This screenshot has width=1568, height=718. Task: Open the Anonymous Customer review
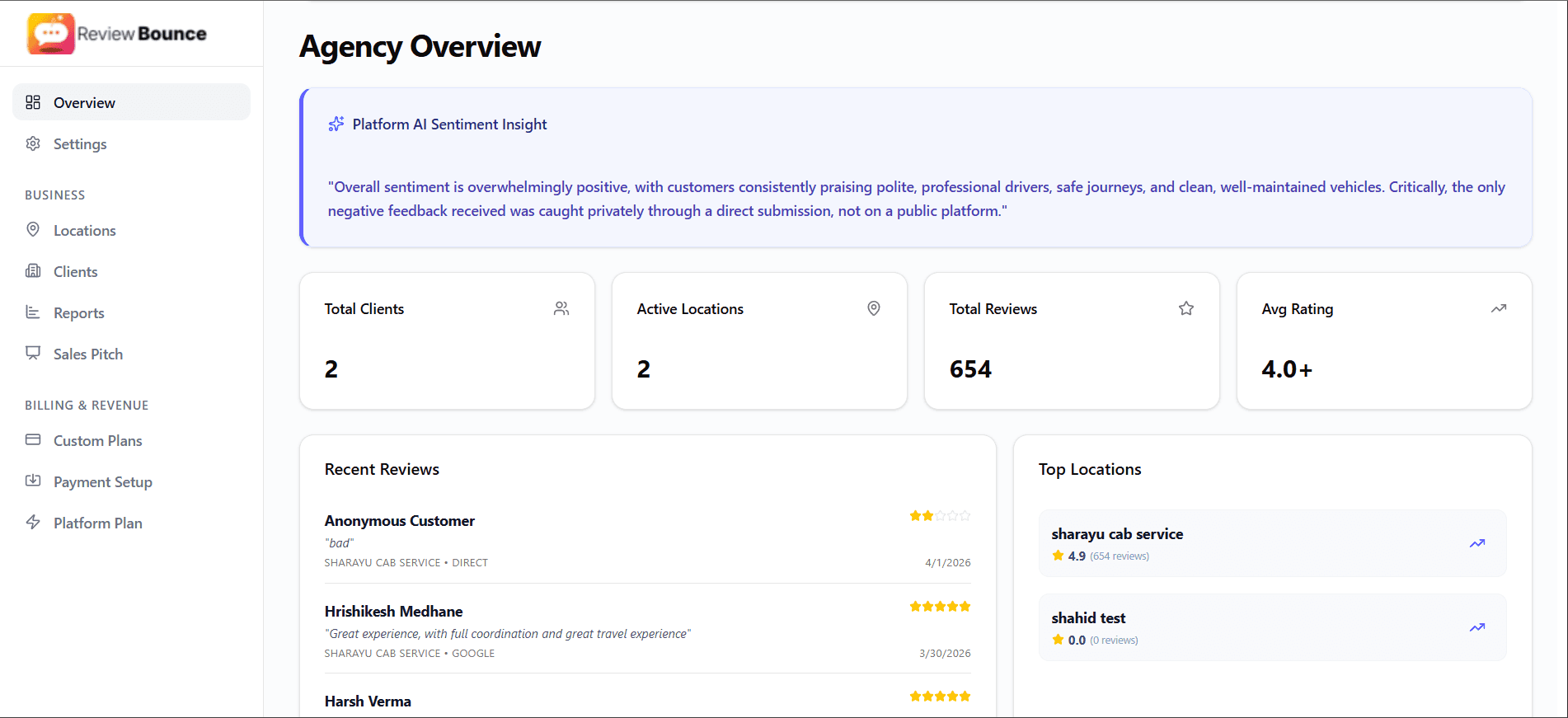(x=647, y=540)
